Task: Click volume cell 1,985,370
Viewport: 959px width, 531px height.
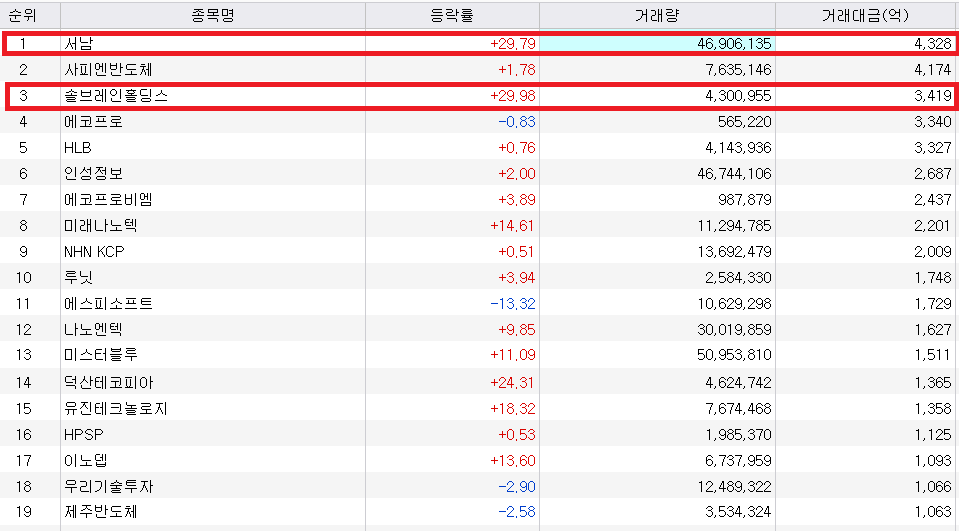Action: click(x=738, y=434)
